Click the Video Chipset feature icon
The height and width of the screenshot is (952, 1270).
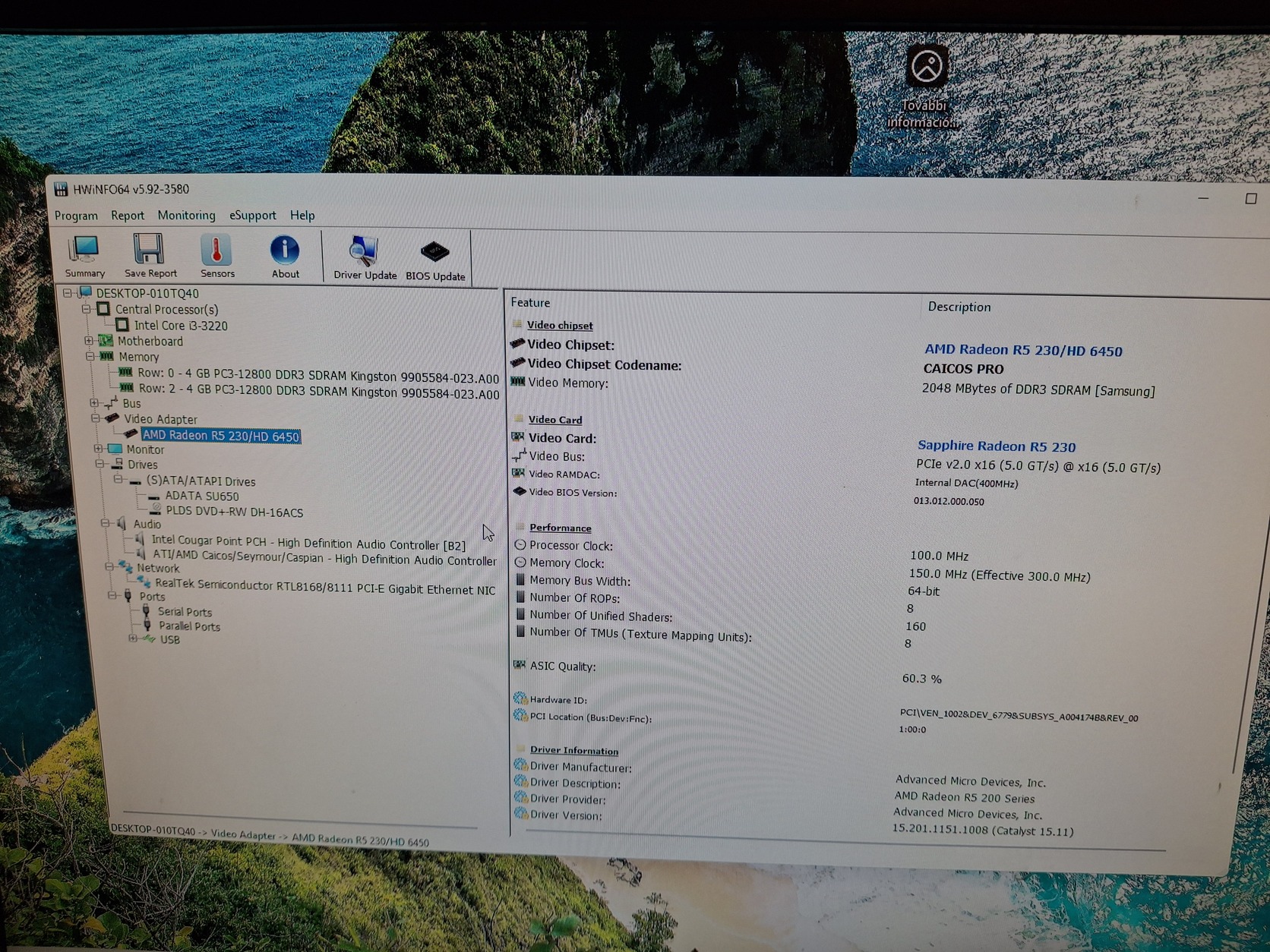[x=518, y=344]
